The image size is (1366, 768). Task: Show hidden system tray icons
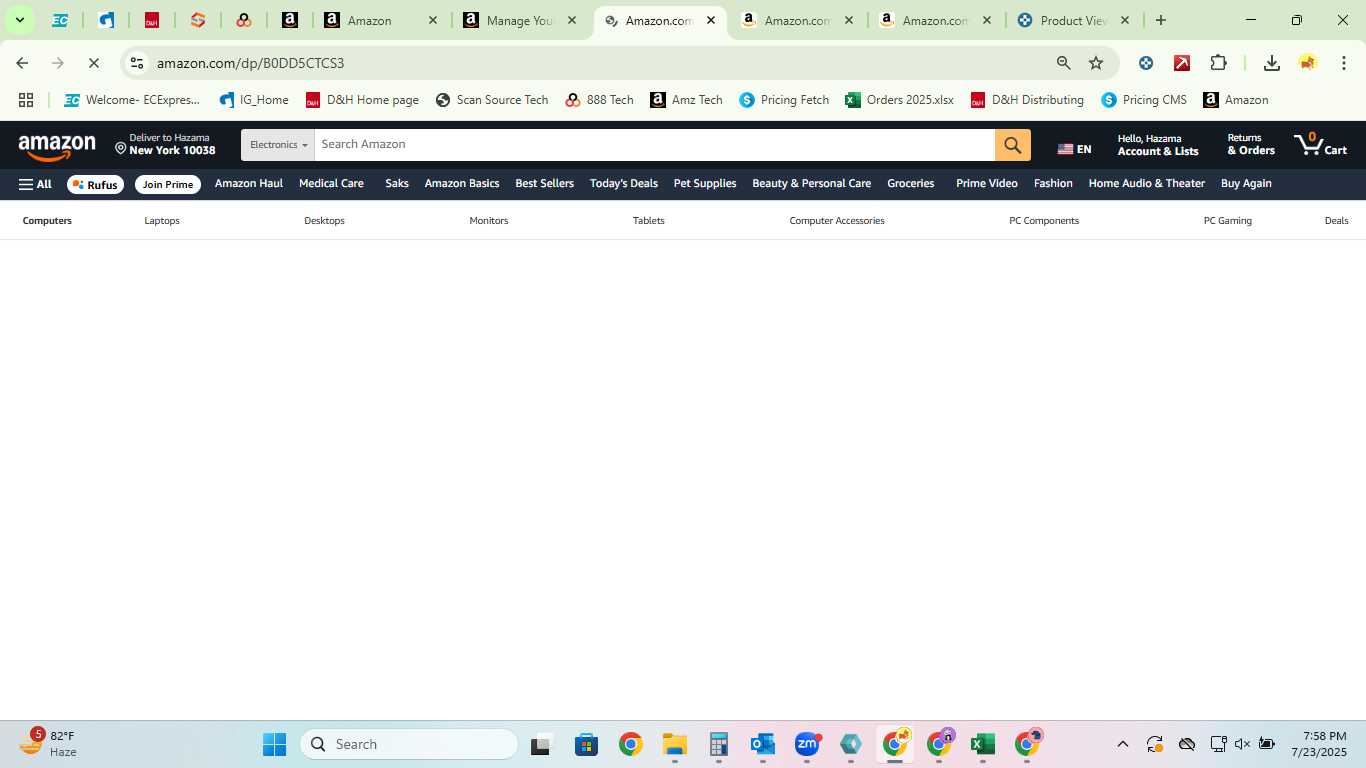pos(1122,745)
